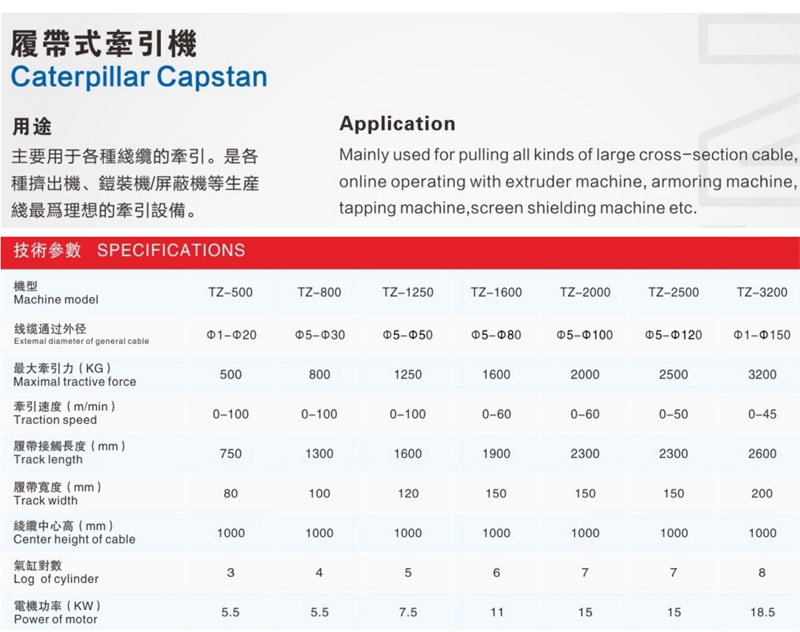800x632 pixels.
Task: Click the 用途 section heading
Action: (x=32, y=127)
